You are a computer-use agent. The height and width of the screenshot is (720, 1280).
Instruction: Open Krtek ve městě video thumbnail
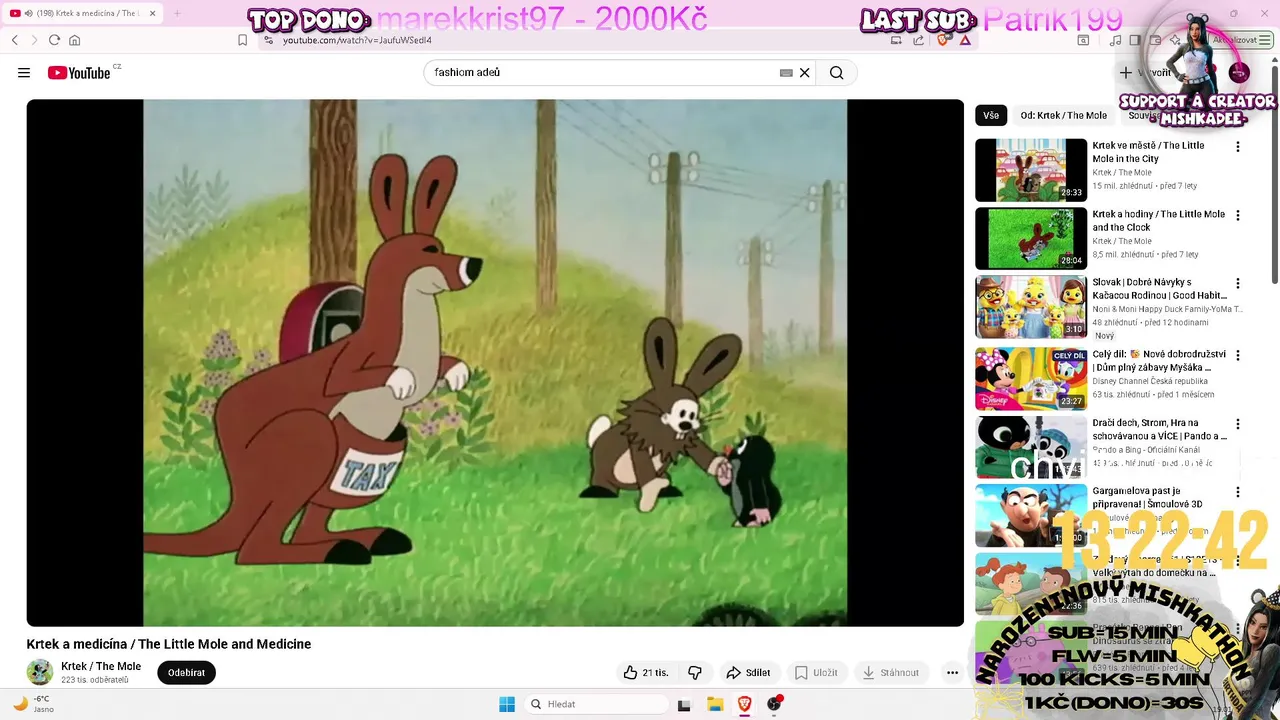(x=1031, y=170)
